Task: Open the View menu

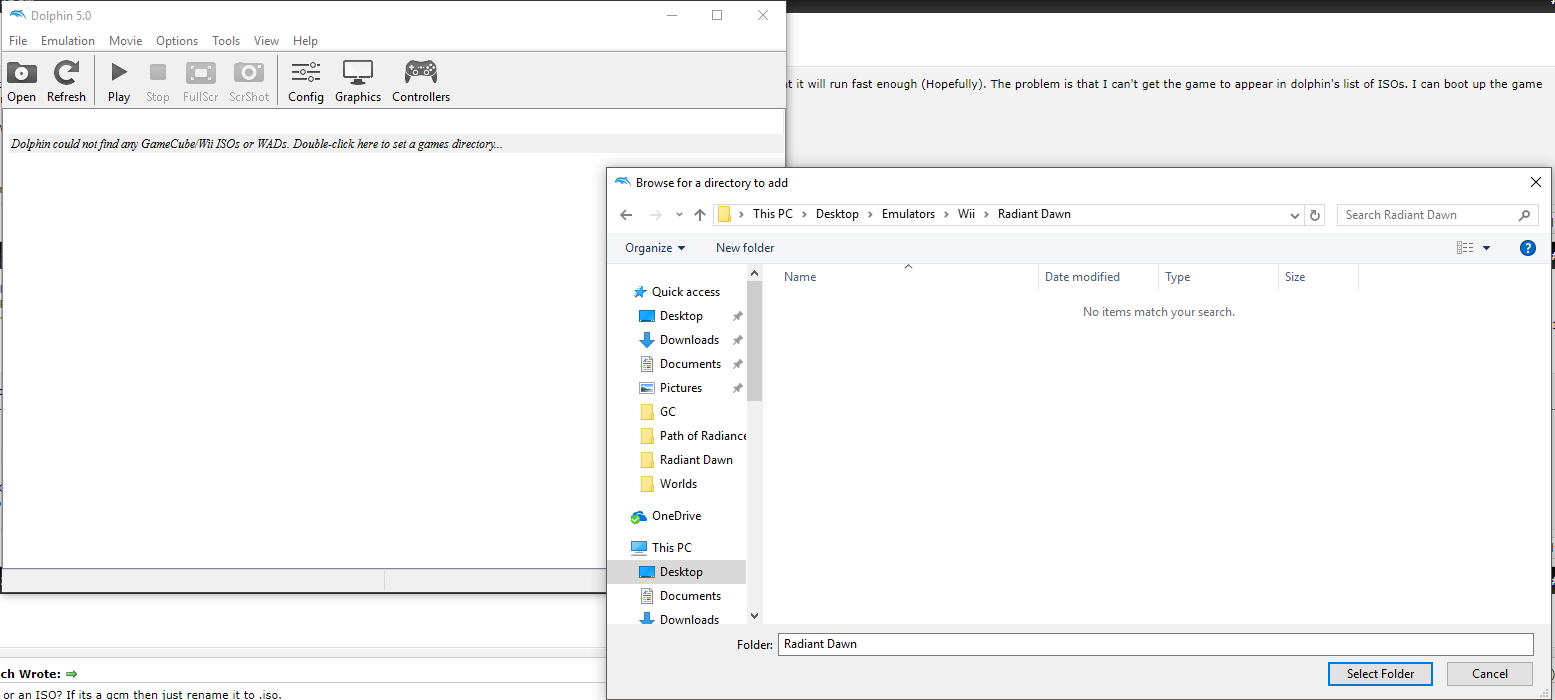Action: coord(266,41)
